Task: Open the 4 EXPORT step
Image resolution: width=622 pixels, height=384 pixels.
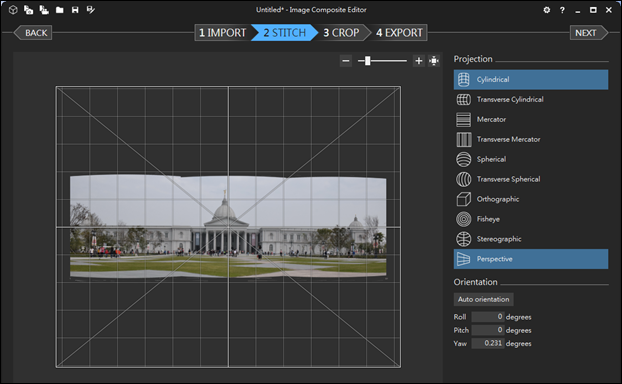Action: tap(399, 33)
